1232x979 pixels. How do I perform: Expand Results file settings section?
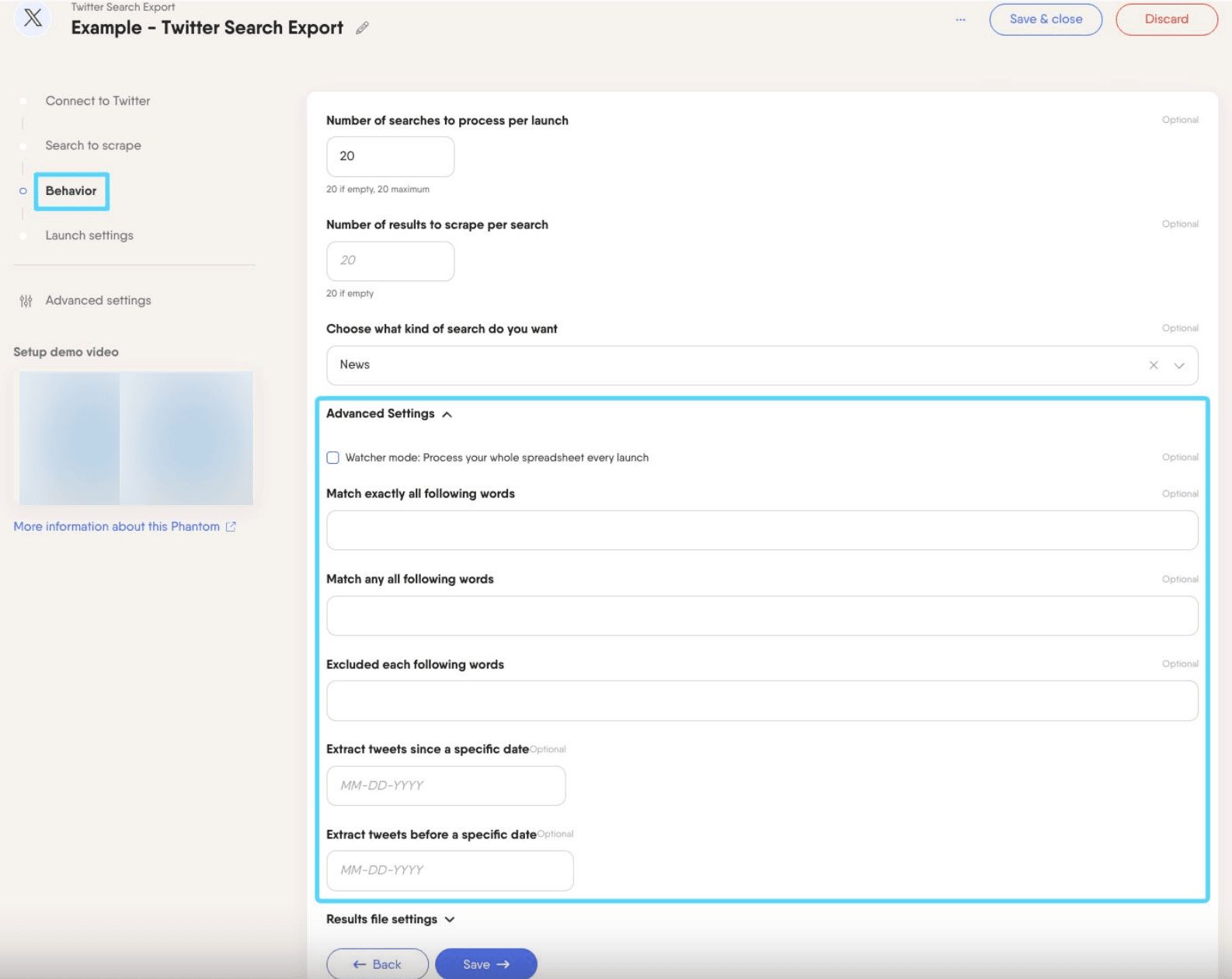click(391, 919)
